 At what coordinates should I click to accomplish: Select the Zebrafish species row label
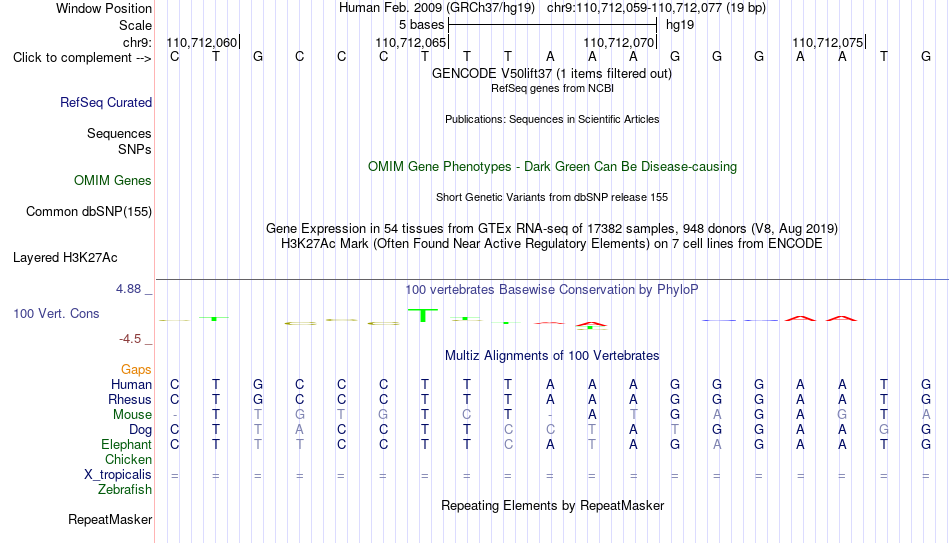125,489
